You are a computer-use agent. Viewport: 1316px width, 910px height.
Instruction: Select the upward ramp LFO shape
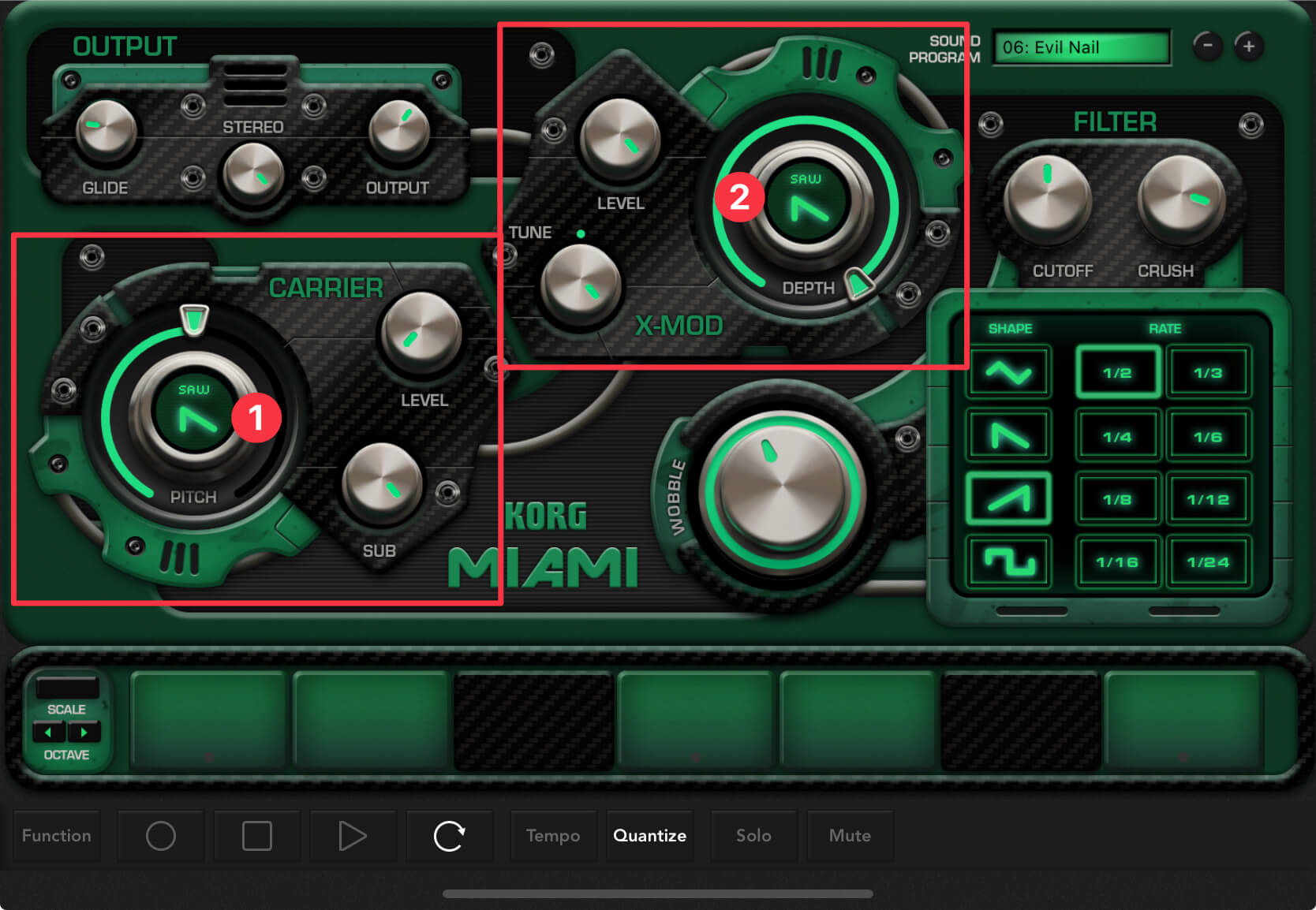click(1008, 498)
